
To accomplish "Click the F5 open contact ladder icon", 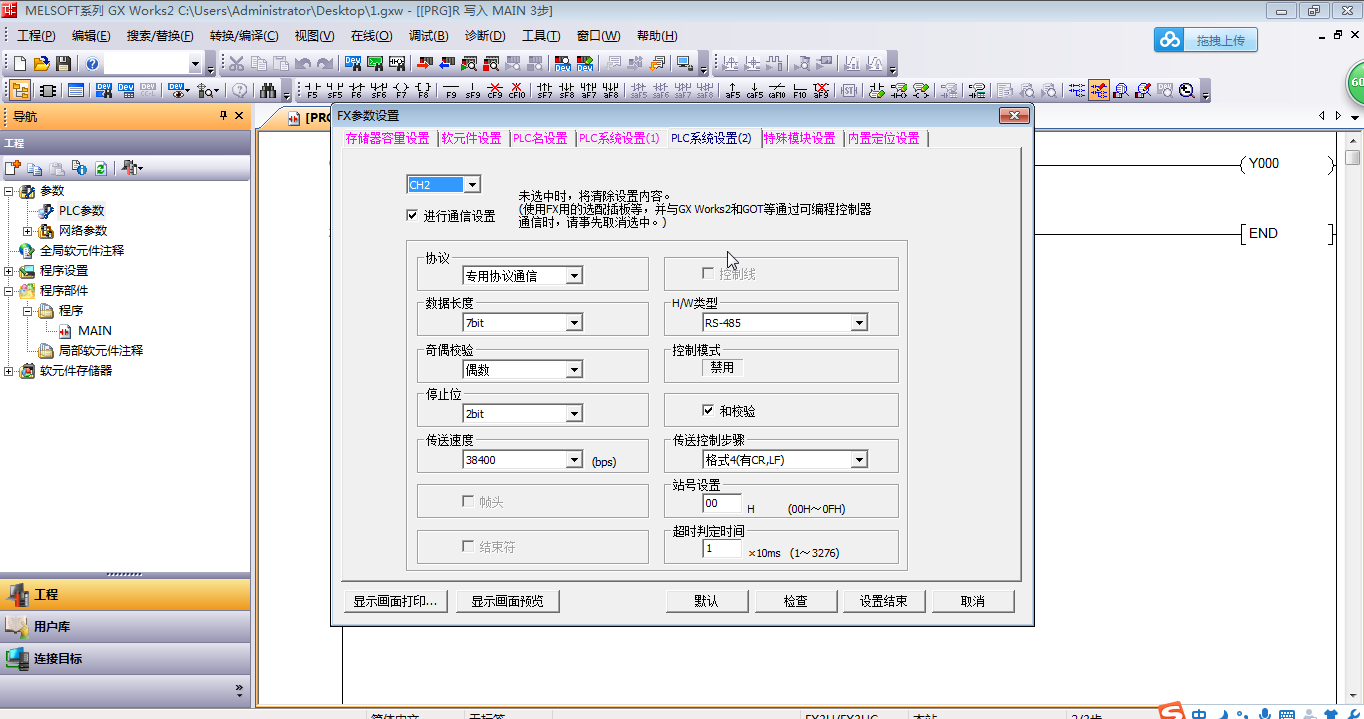I will click(311, 91).
